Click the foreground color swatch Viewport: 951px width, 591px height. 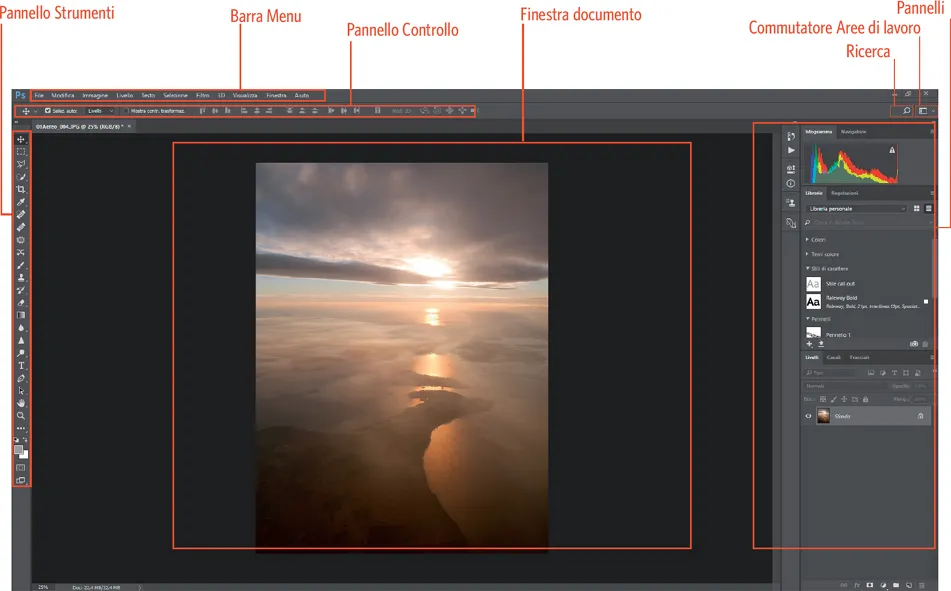point(19,450)
